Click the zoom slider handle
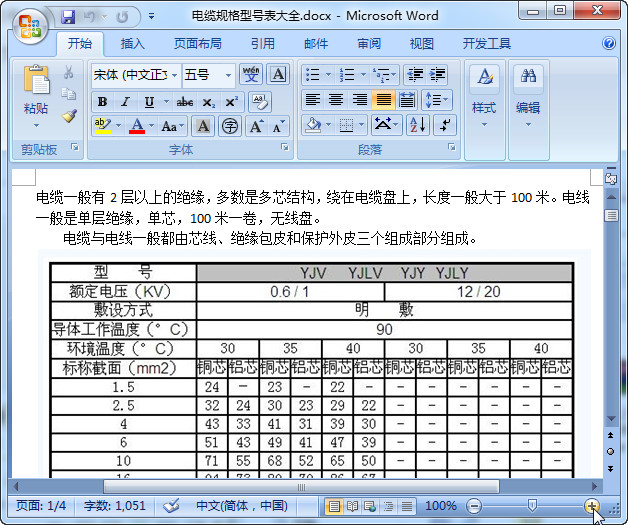 (x=532, y=505)
